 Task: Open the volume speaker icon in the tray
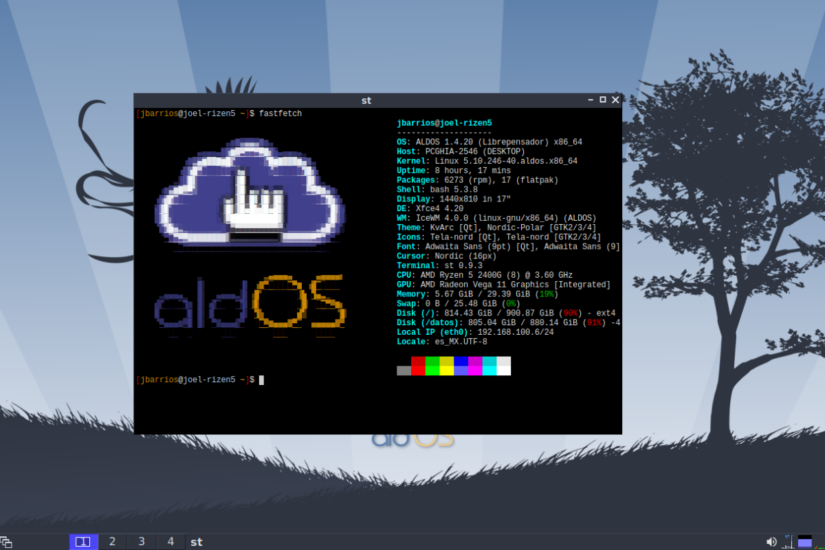pyautogui.click(x=771, y=542)
